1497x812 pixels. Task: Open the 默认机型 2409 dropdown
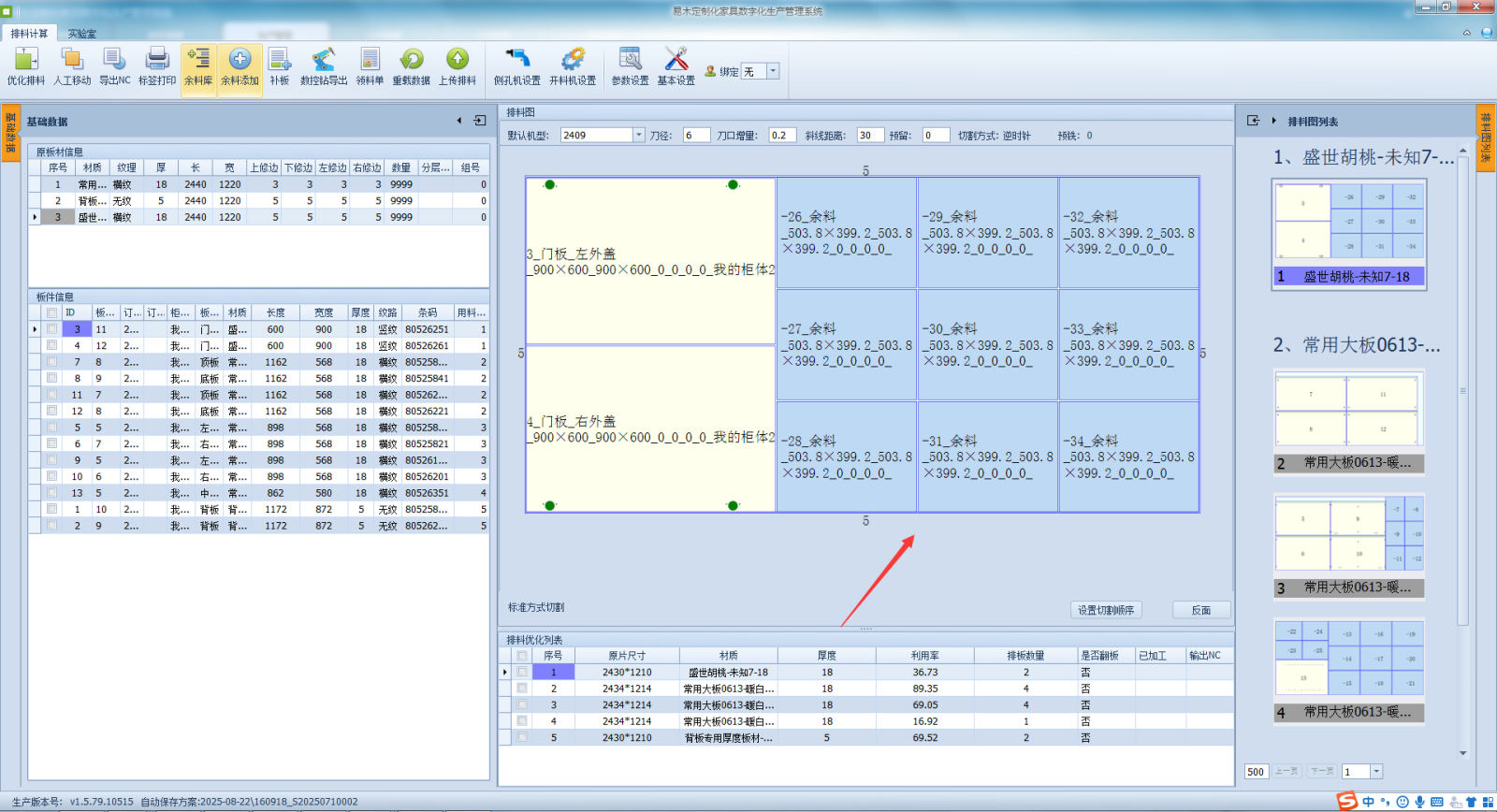[639, 135]
